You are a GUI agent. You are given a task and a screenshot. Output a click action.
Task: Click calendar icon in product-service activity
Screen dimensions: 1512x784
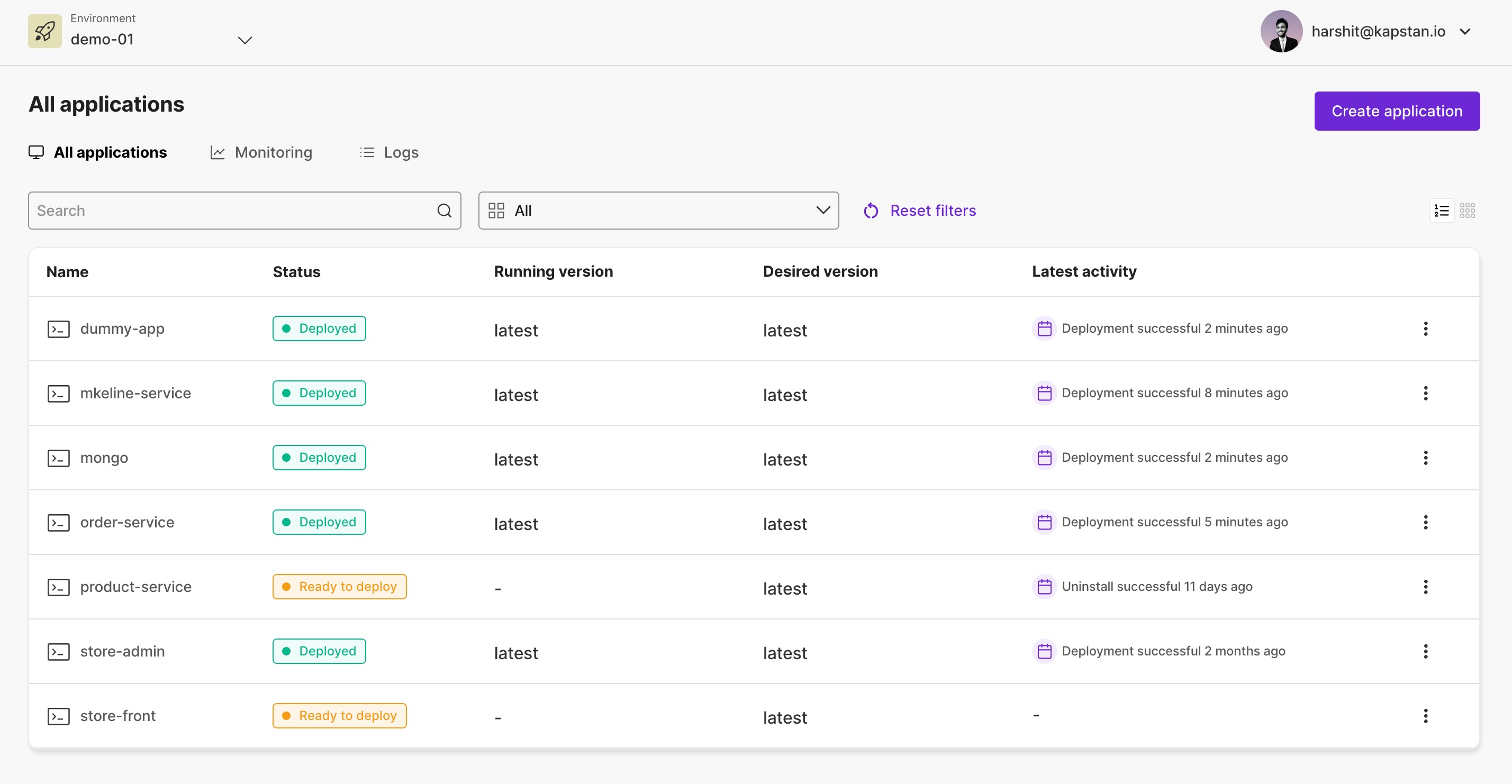tap(1044, 587)
